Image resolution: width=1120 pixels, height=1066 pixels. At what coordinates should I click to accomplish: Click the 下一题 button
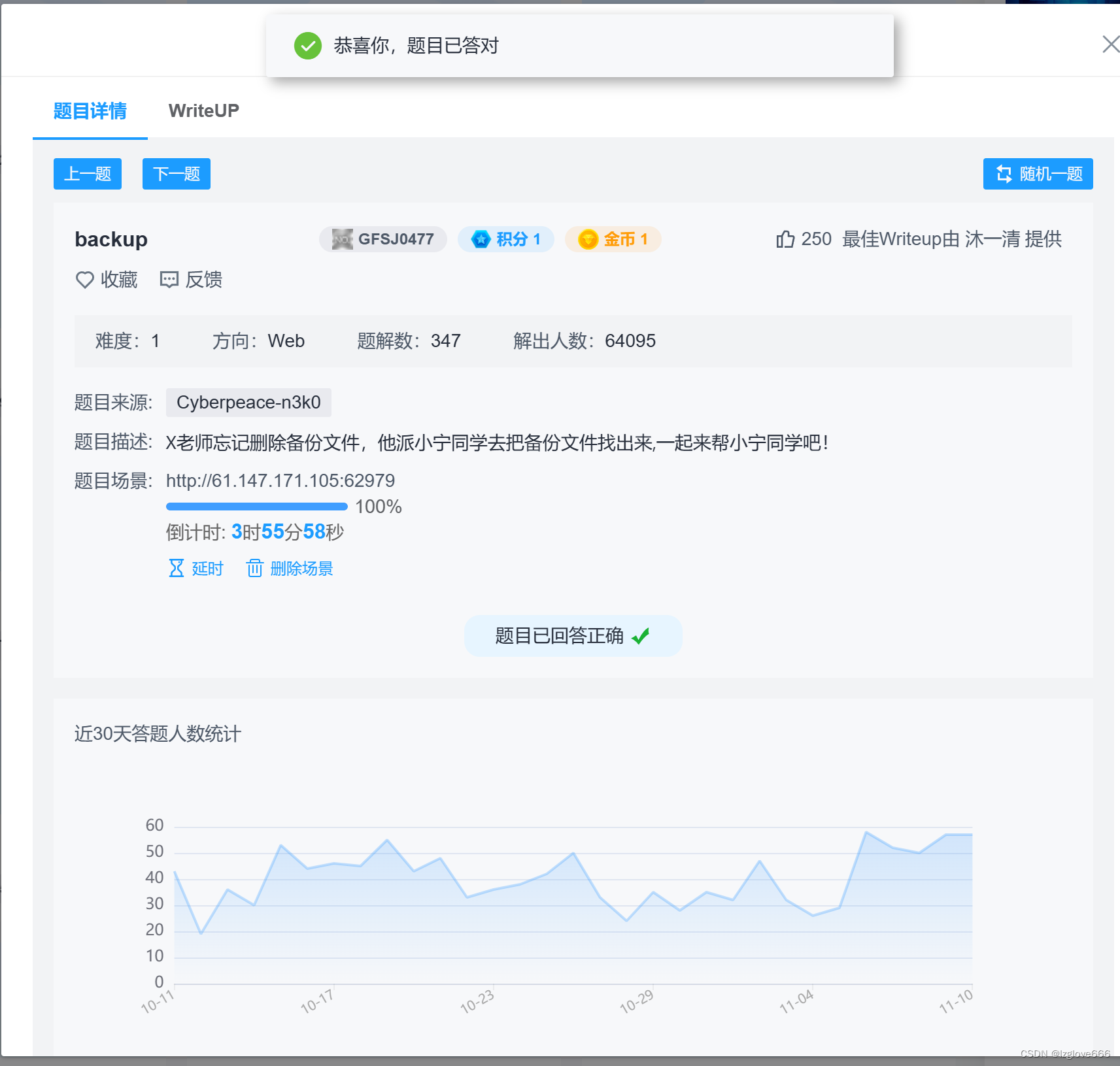[176, 173]
